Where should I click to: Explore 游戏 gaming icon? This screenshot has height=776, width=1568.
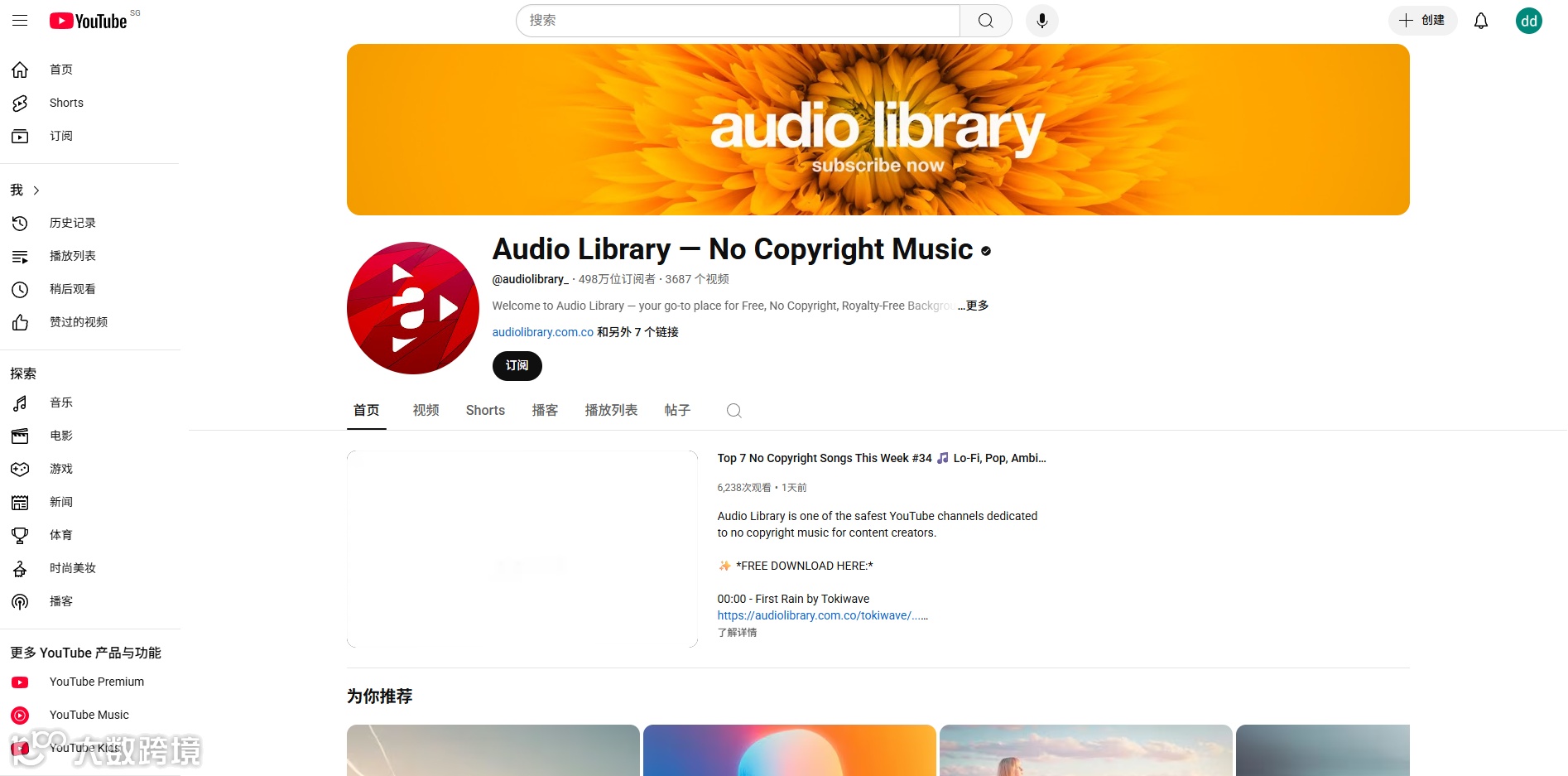click(x=20, y=469)
